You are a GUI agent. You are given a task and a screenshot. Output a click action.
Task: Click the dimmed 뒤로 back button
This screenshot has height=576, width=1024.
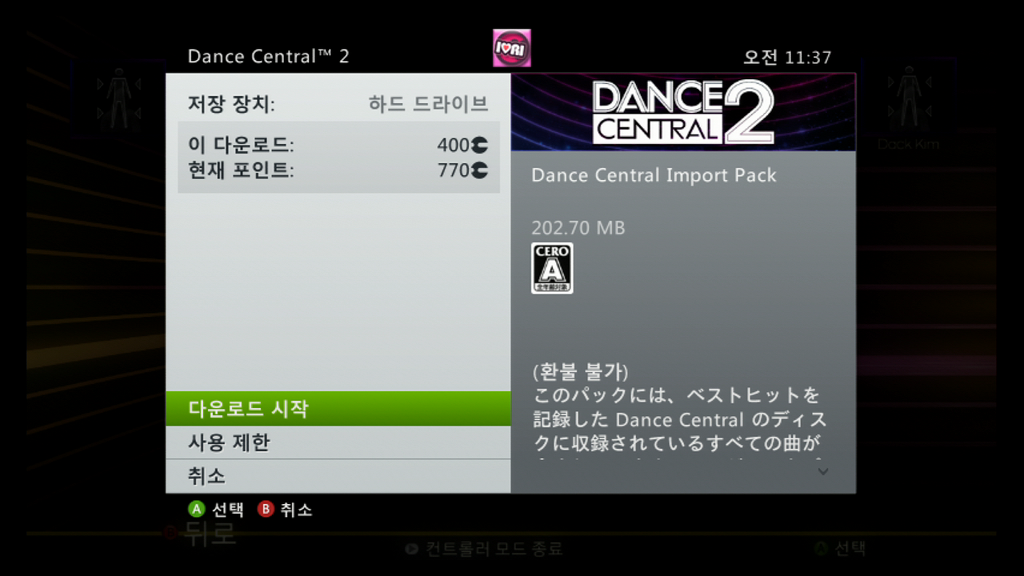(x=209, y=534)
